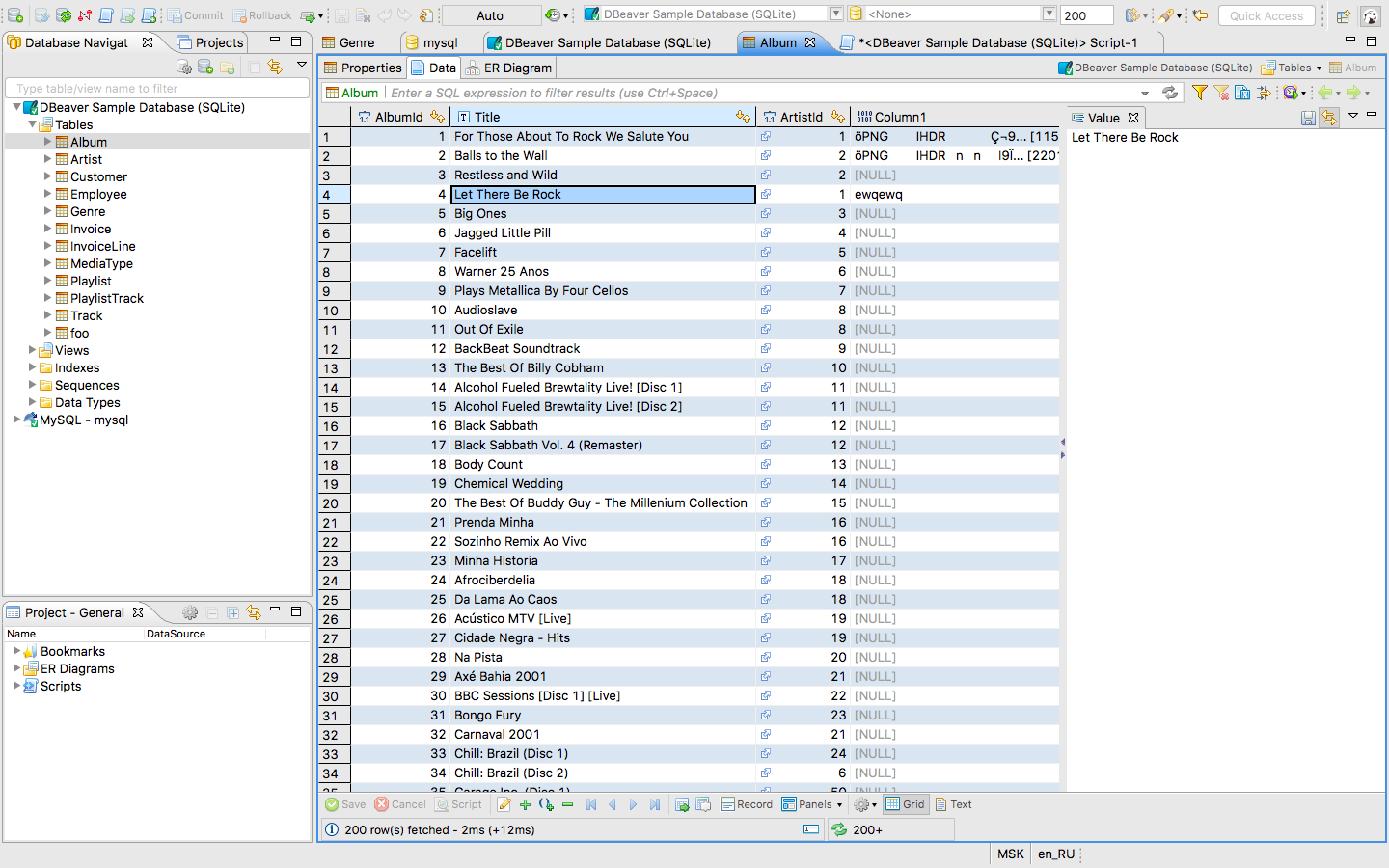The image size is (1389, 868).
Task: Expand the Customer table node
Action: click(47, 176)
